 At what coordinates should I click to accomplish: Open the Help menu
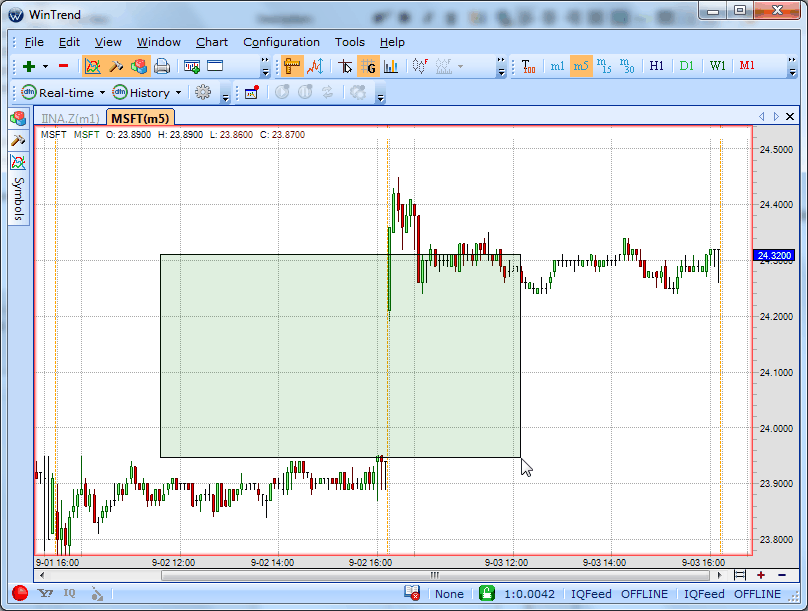click(392, 42)
